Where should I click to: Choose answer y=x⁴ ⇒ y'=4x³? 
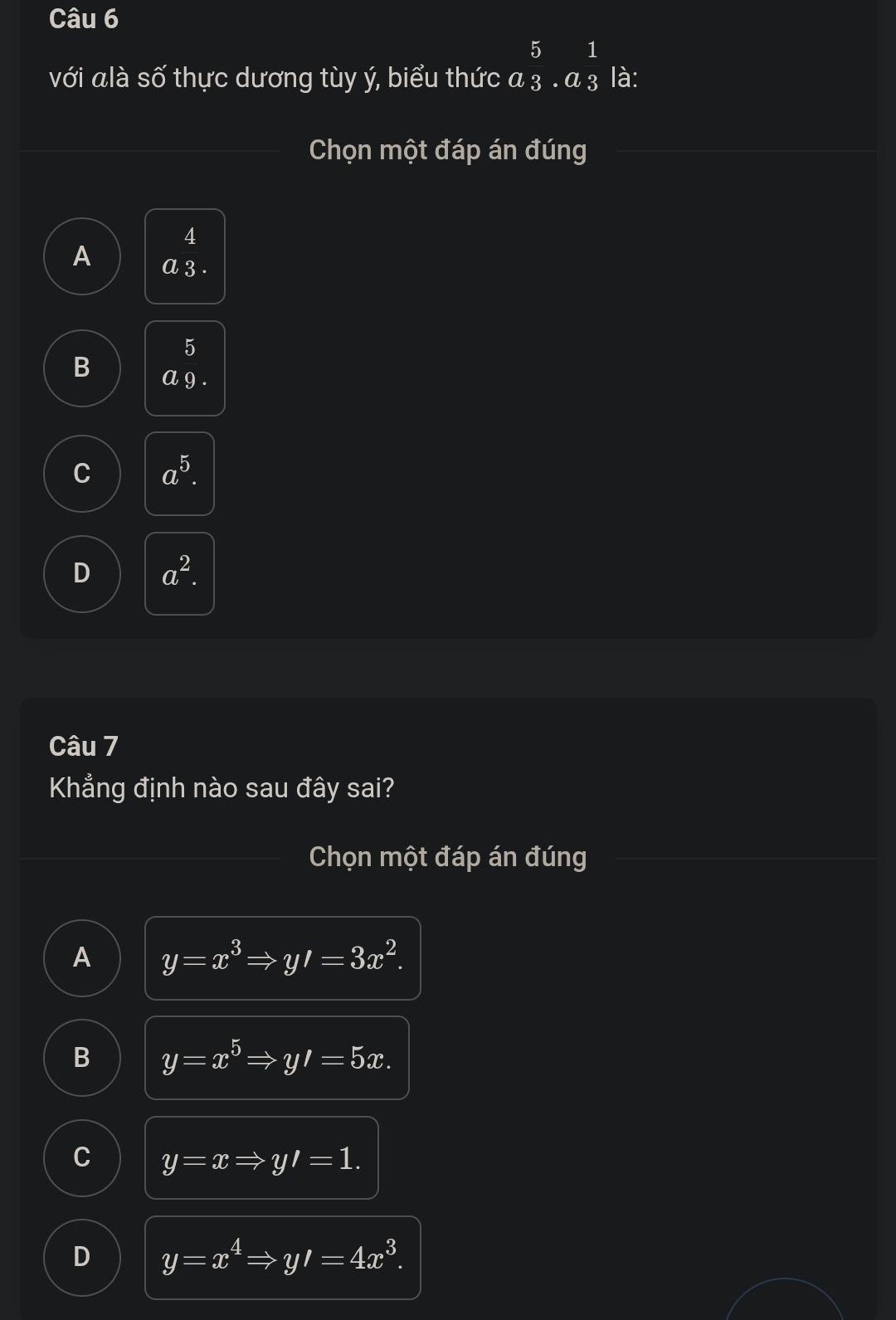[283, 1258]
